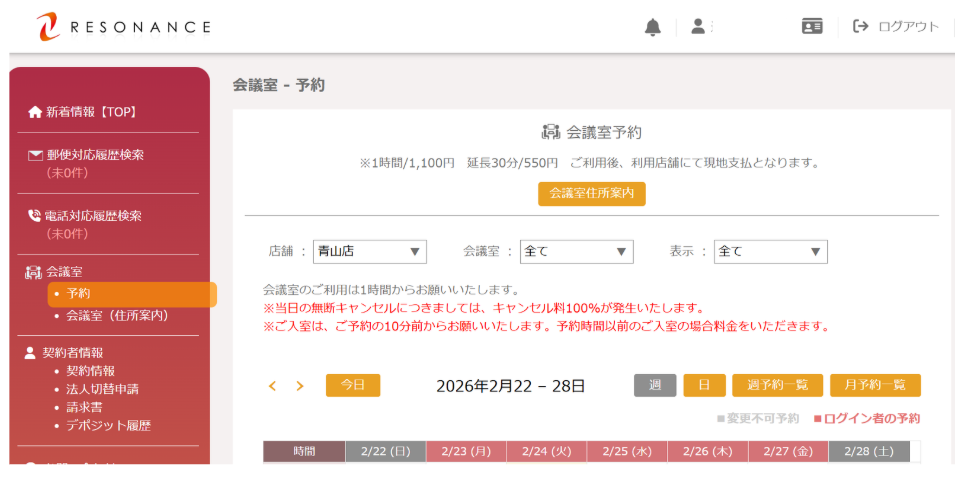The width and height of the screenshot is (955, 485).
Task: Open 契約情報 submenu link
Action: (90, 371)
